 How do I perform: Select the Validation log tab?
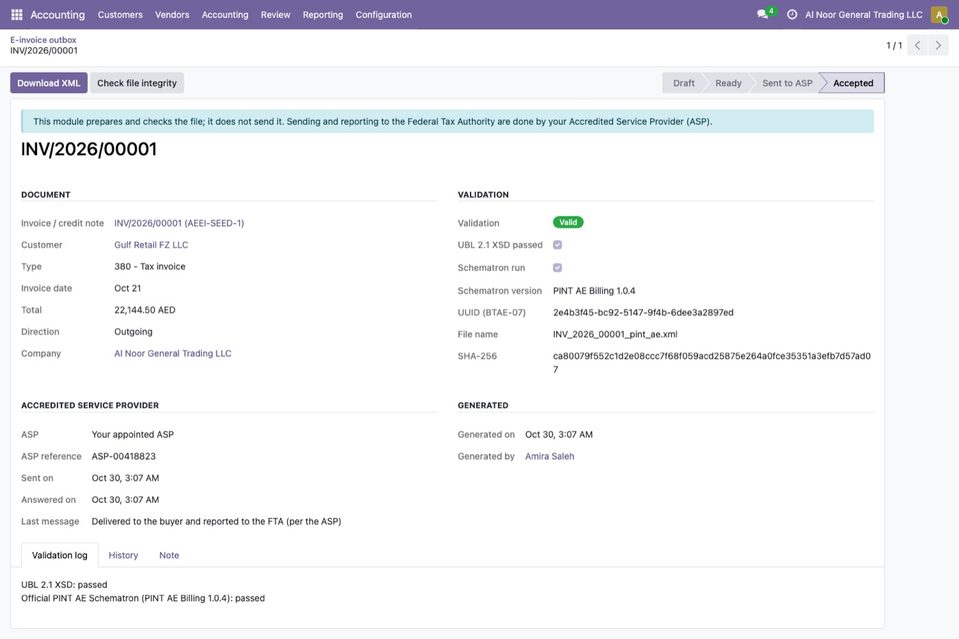pyautogui.click(x=59, y=555)
